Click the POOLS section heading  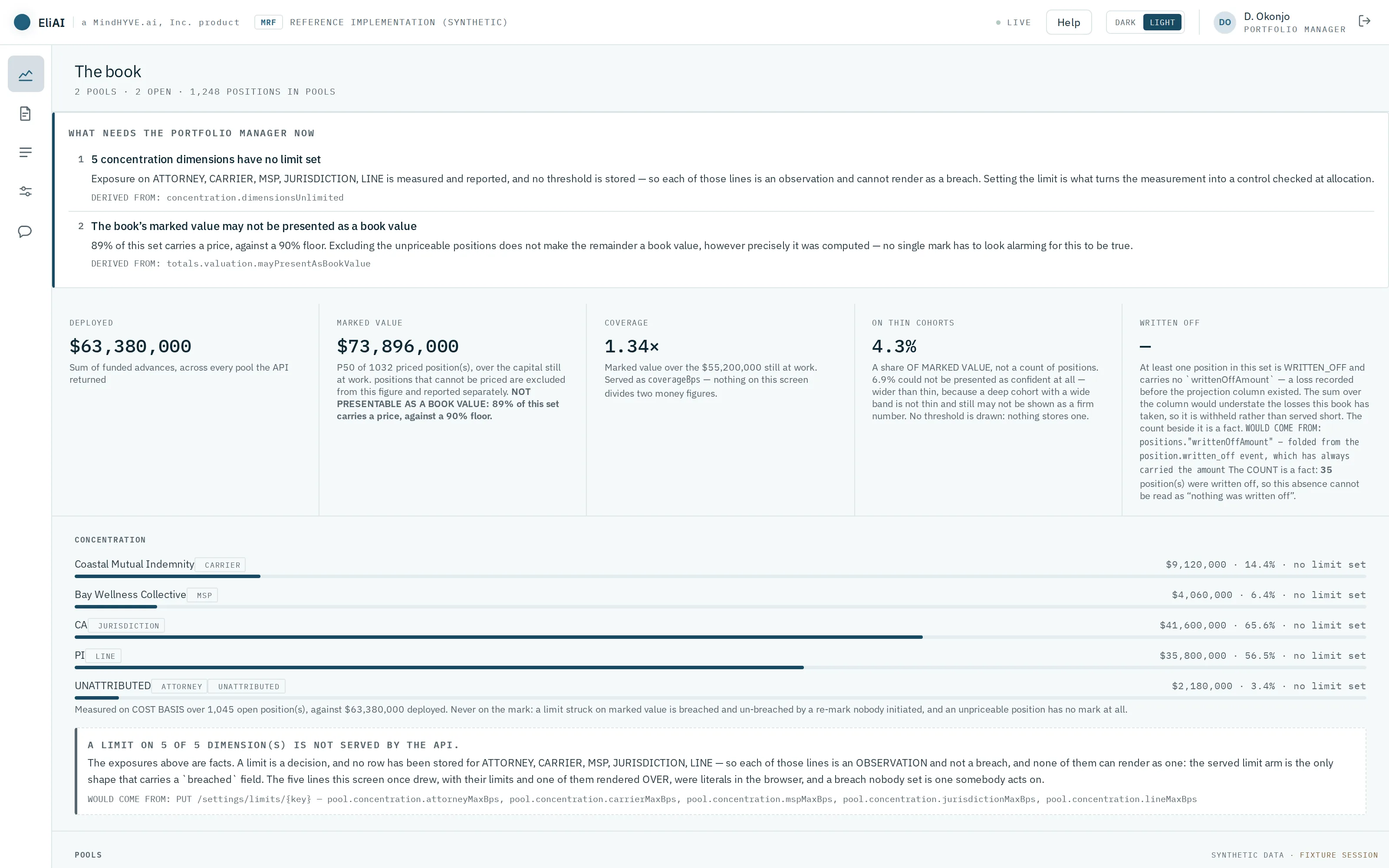click(x=89, y=855)
